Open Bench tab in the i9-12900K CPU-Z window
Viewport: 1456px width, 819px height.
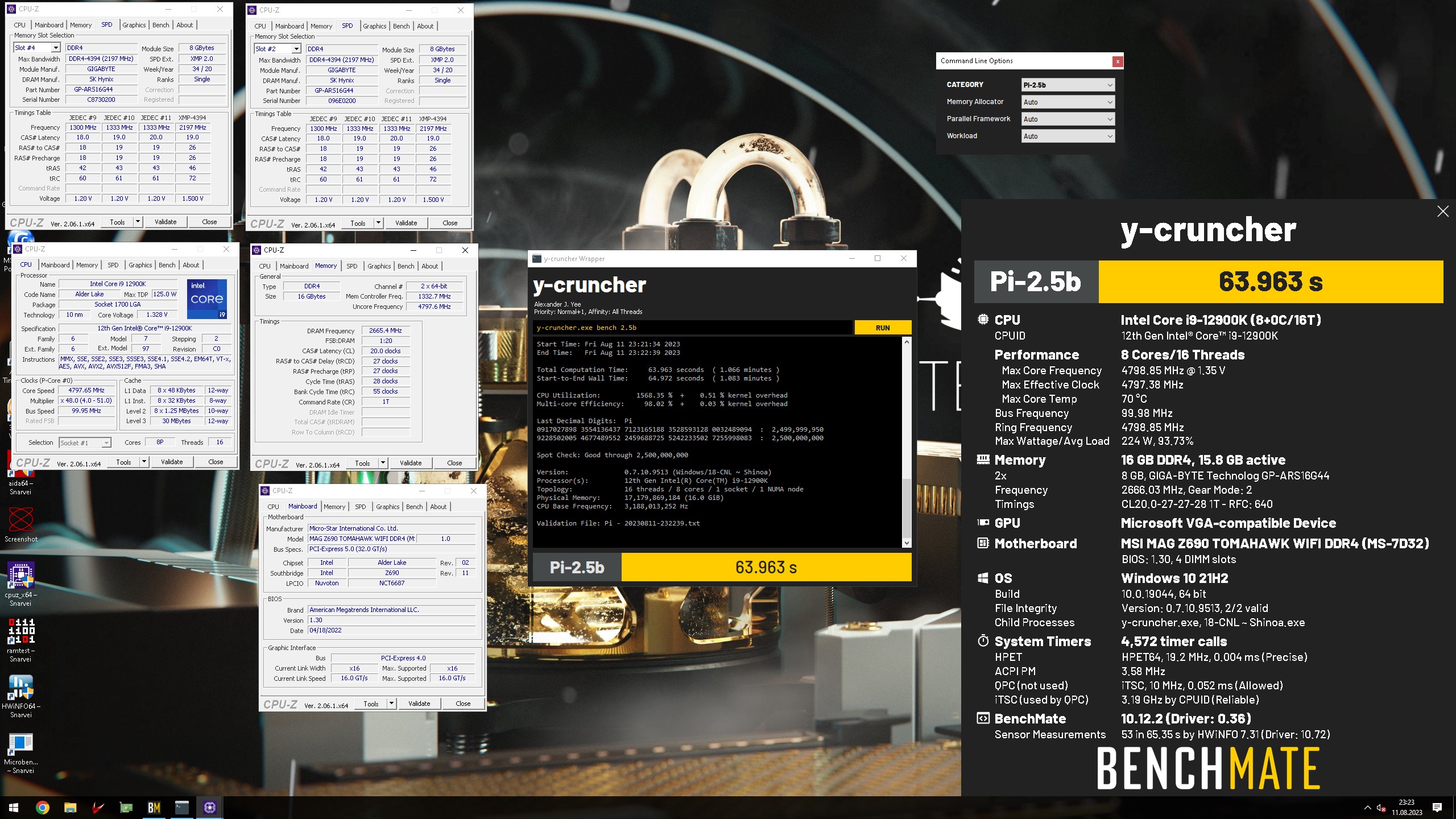(167, 265)
